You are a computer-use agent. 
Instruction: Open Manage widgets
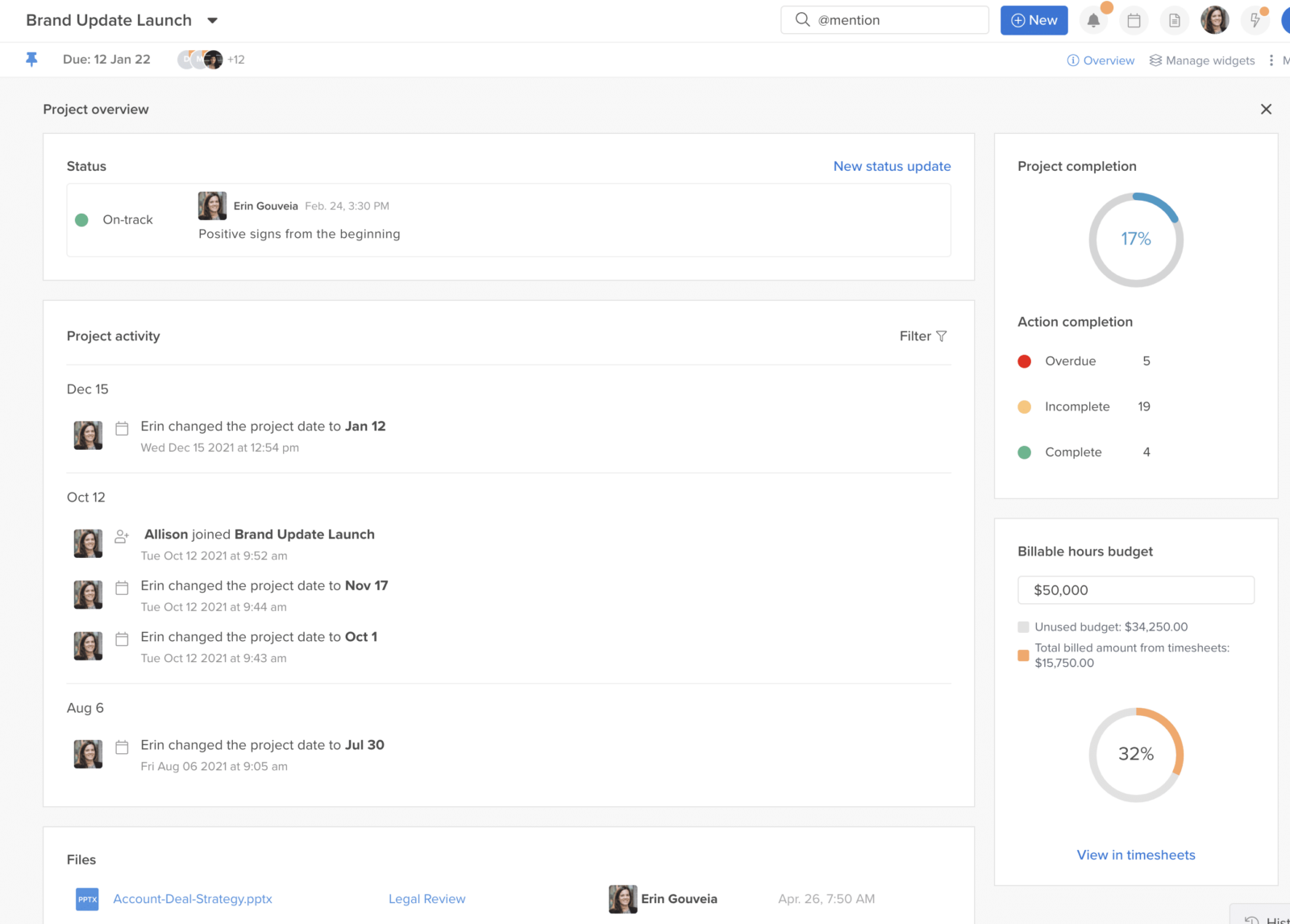coord(1201,60)
